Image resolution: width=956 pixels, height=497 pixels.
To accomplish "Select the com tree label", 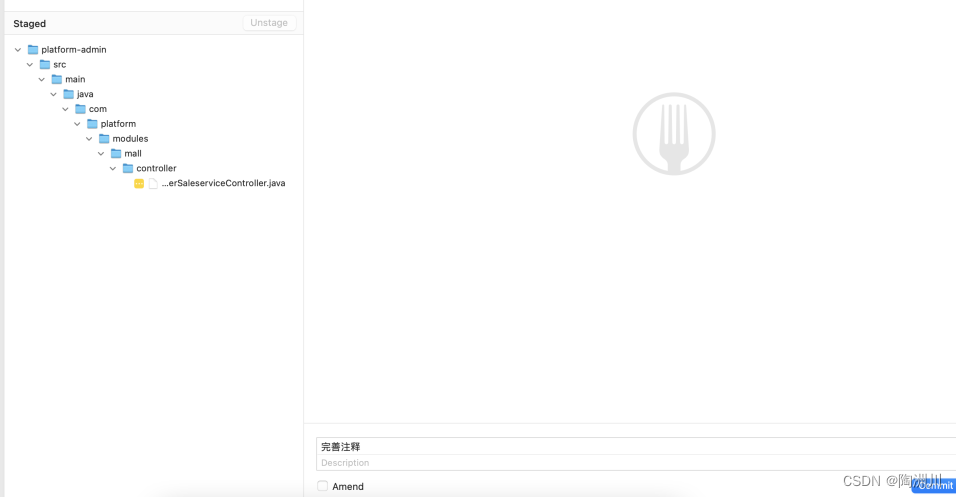I will (x=98, y=109).
